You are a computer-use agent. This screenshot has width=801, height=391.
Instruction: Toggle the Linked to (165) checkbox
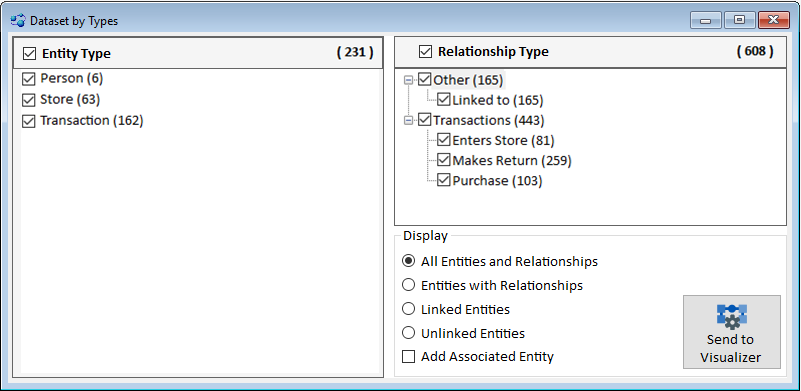click(443, 100)
